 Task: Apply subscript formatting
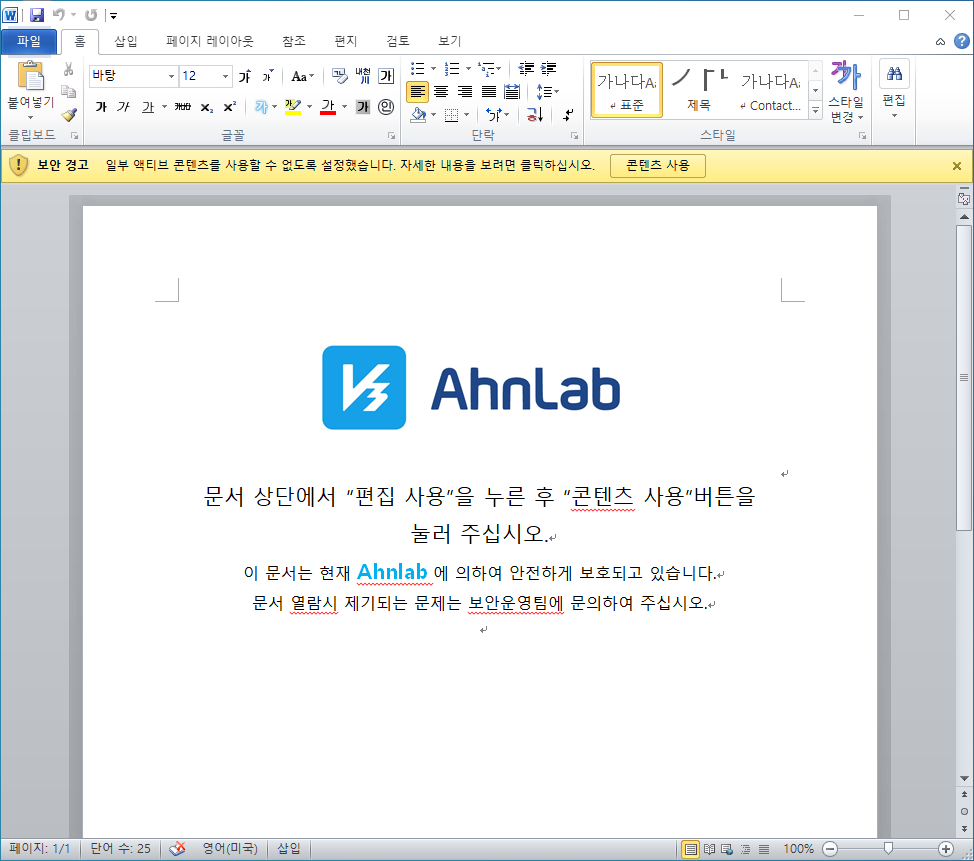(206, 107)
